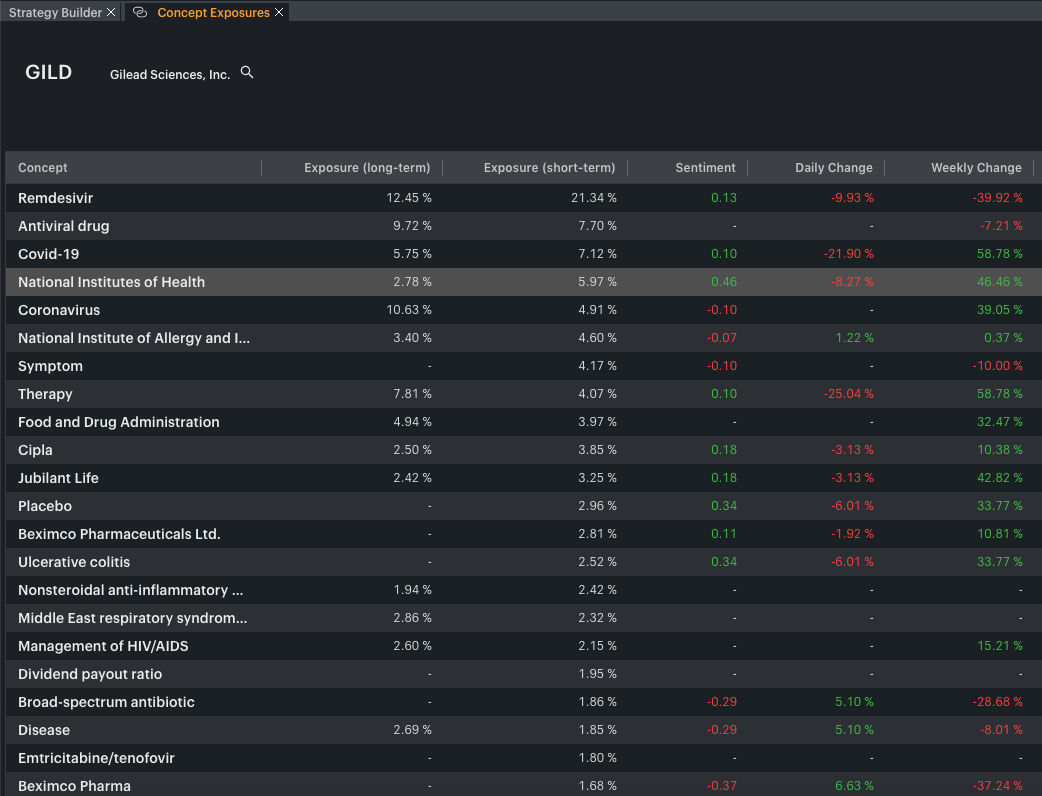Click Emtricitabine/tenofovir short-term 1.80 %

597,758
